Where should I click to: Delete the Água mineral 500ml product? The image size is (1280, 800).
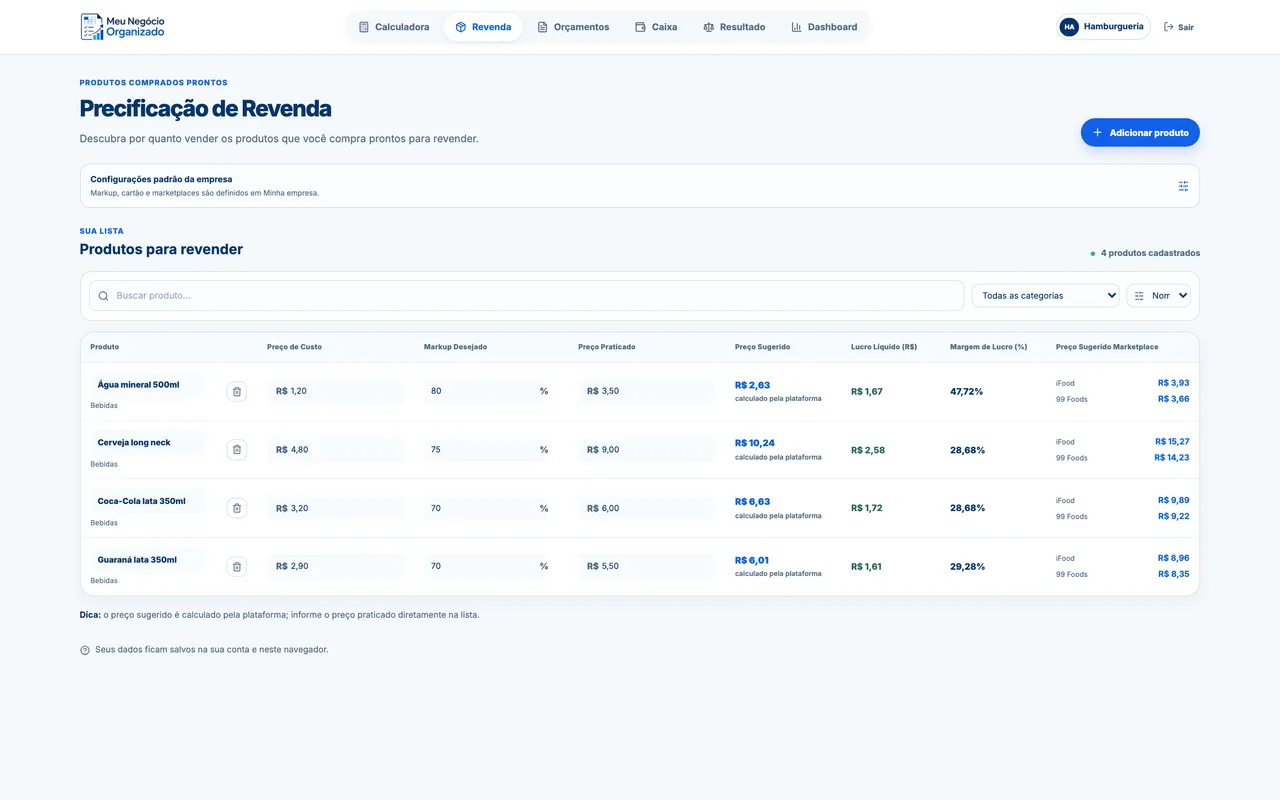pyautogui.click(x=237, y=392)
